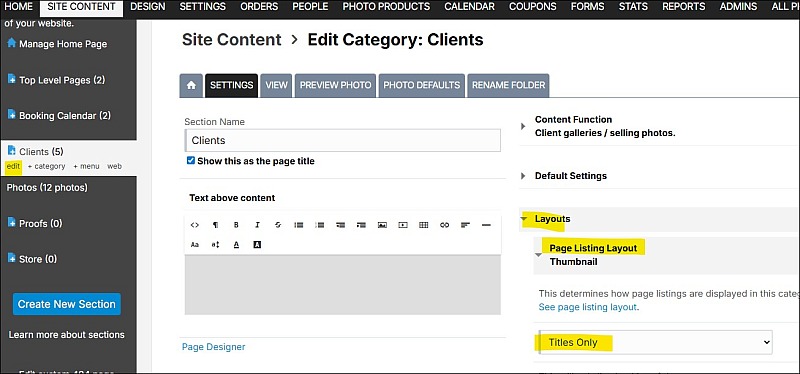Screen dimensions: 800x374
Task: Open HTML source code view icon
Action: 194,225
